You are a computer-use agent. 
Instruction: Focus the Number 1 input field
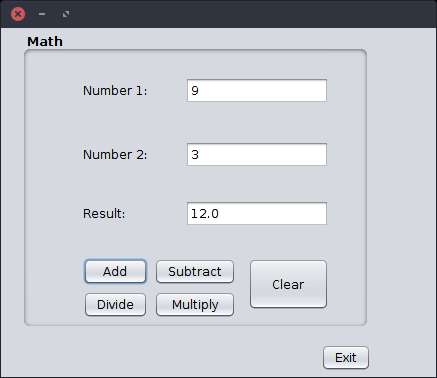[x=257, y=90]
